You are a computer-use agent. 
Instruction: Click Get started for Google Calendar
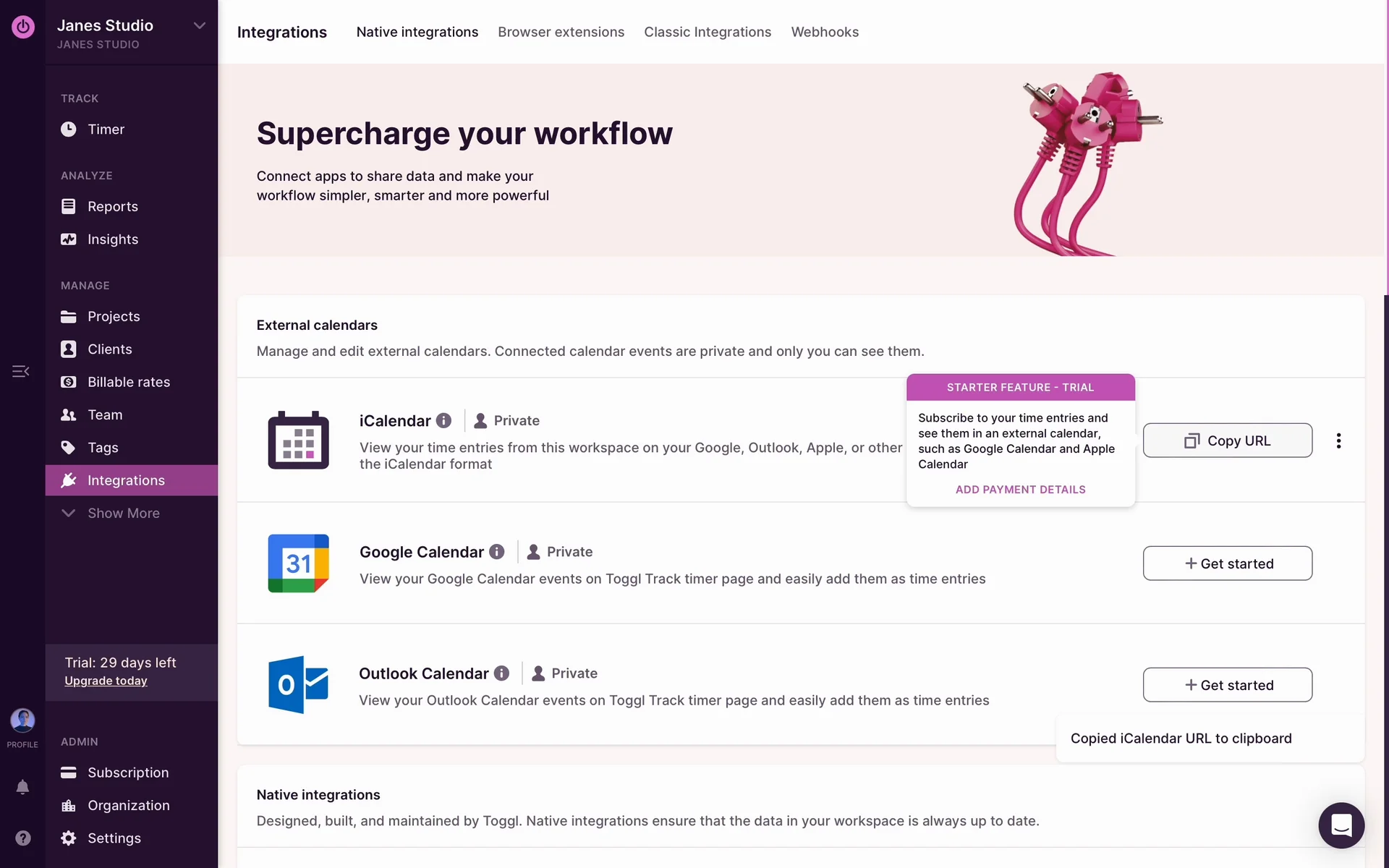pyautogui.click(x=1227, y=563)
